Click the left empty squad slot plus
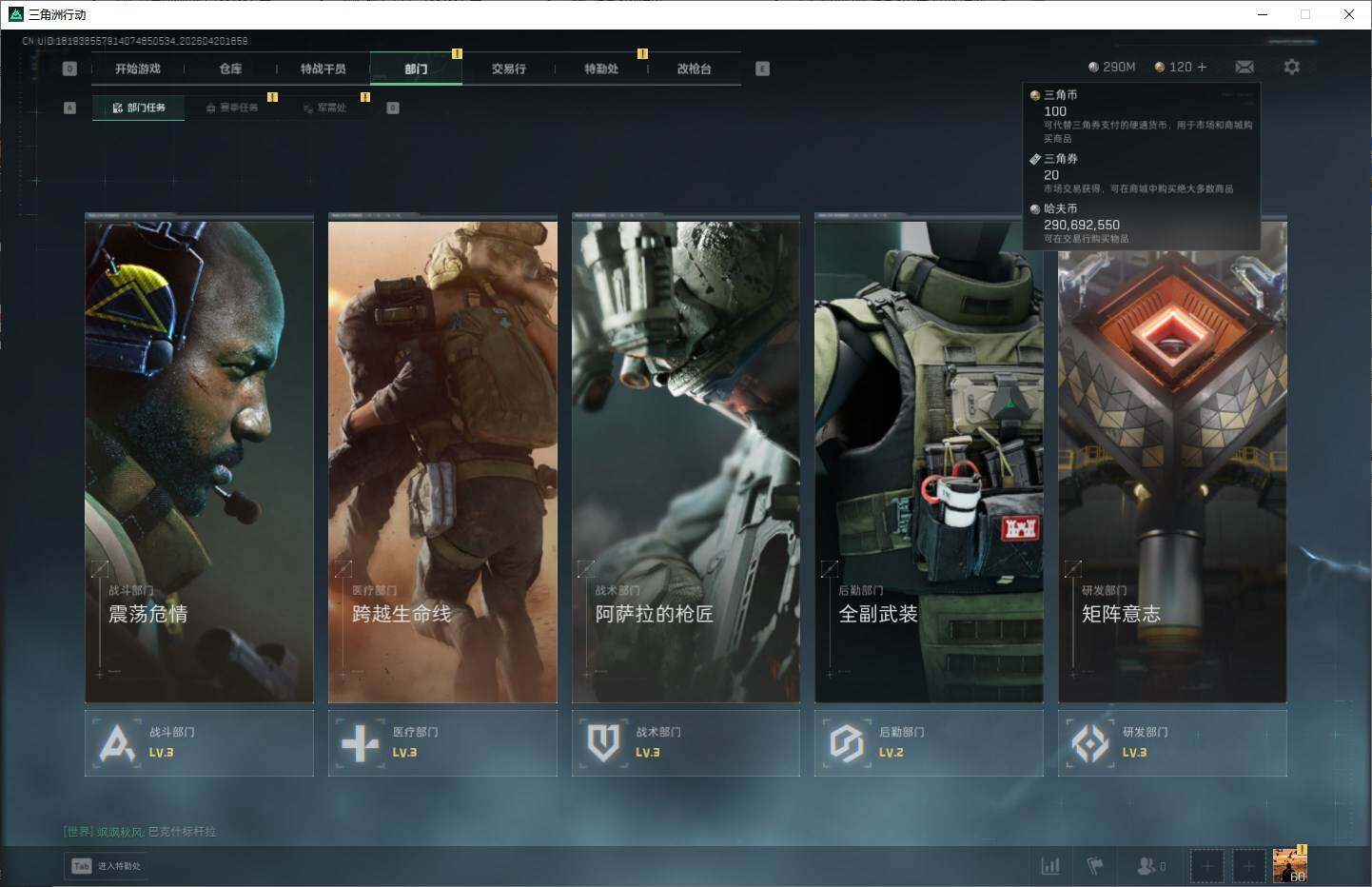 (x=1206, y=866)
